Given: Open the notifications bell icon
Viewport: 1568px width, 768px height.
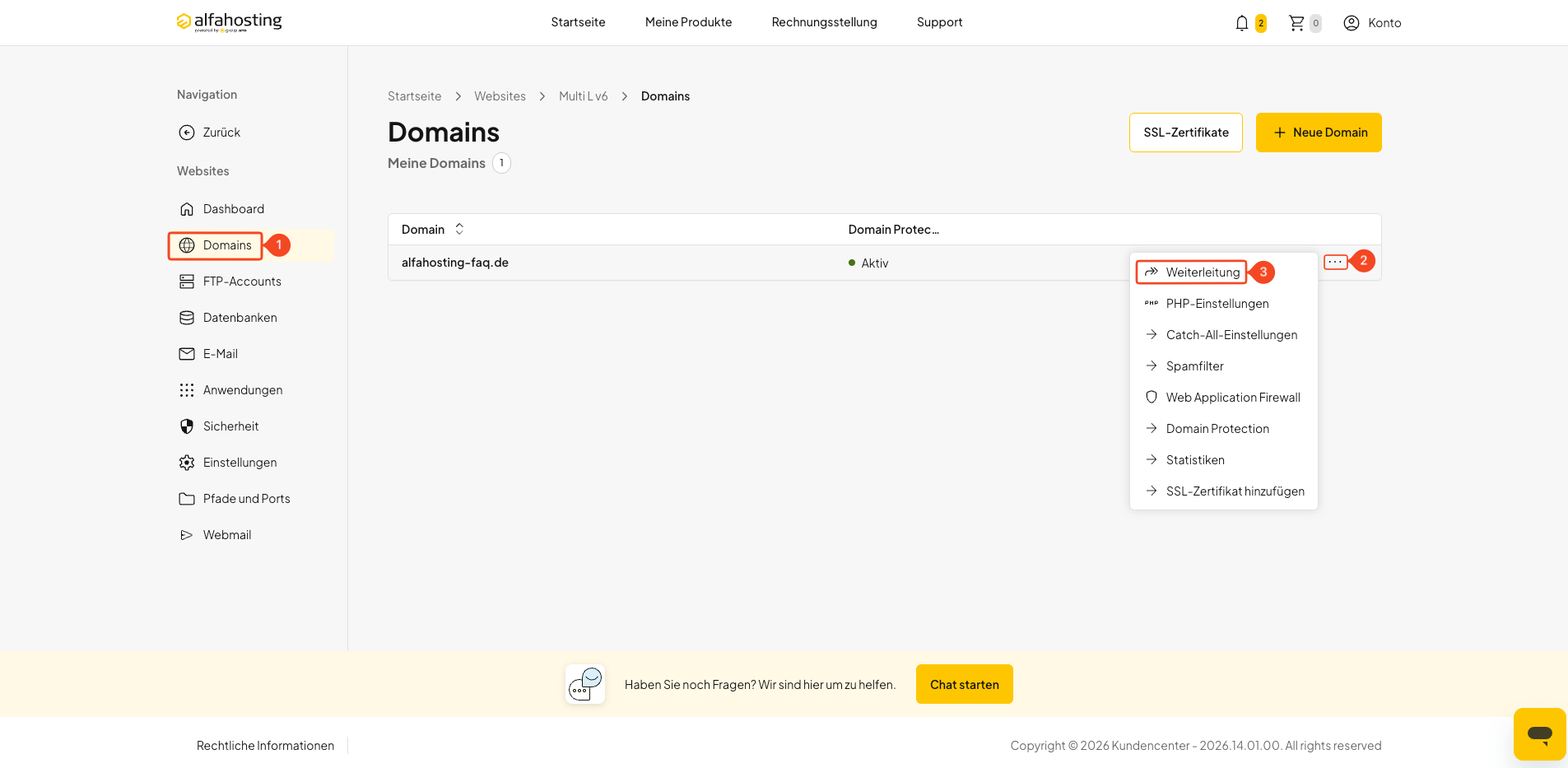Looking at the screenshot, I should point(1242,23).
